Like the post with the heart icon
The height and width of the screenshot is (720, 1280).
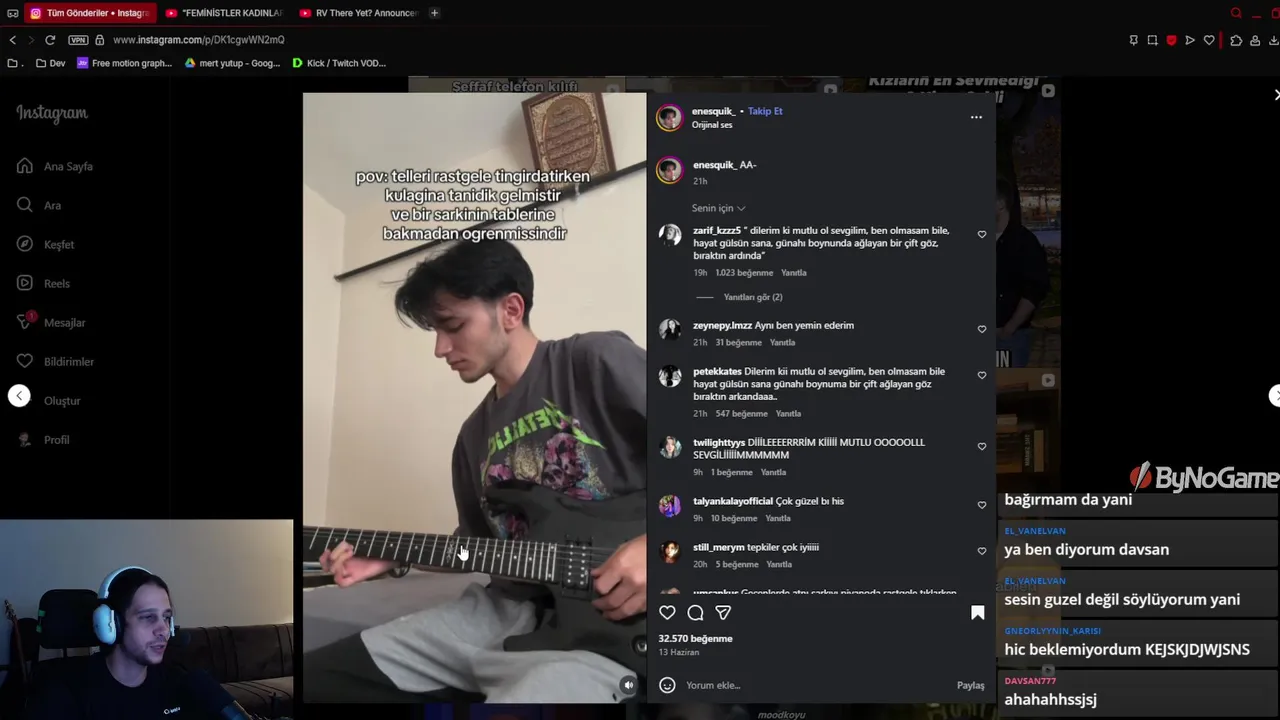(667, 613)
